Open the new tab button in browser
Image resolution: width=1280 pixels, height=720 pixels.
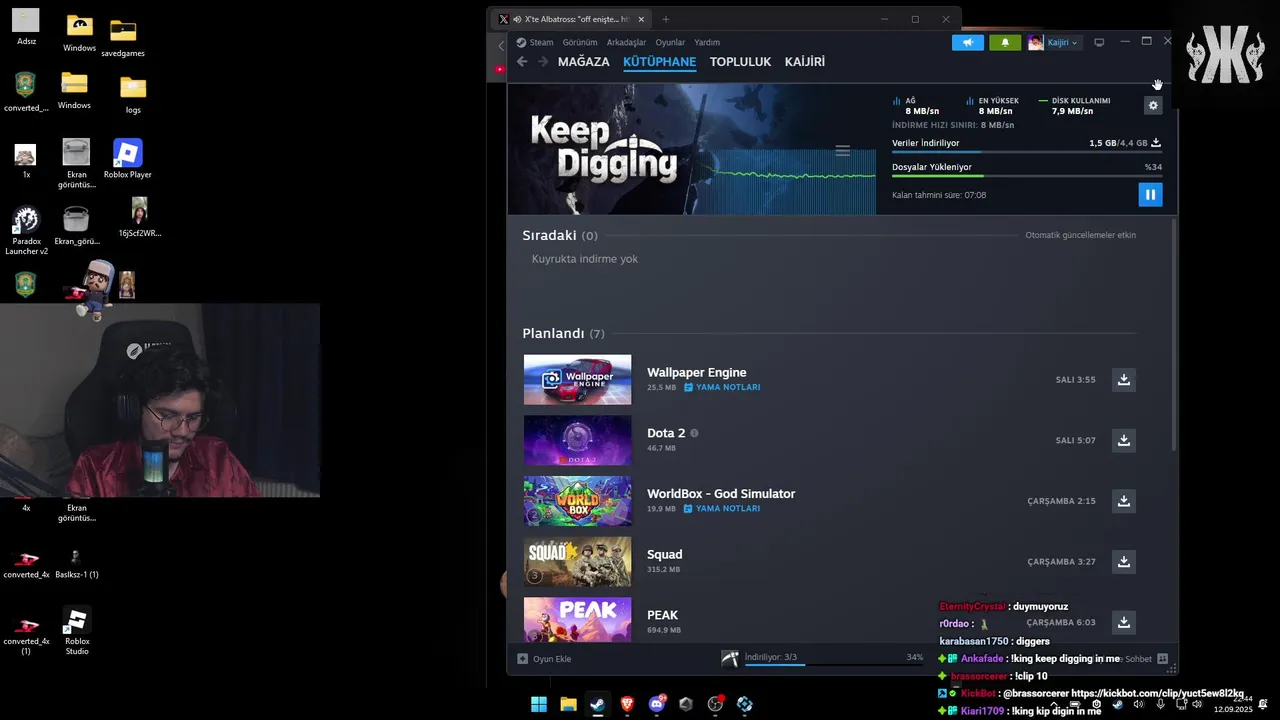pyautogui.click(x=666, y=19)
